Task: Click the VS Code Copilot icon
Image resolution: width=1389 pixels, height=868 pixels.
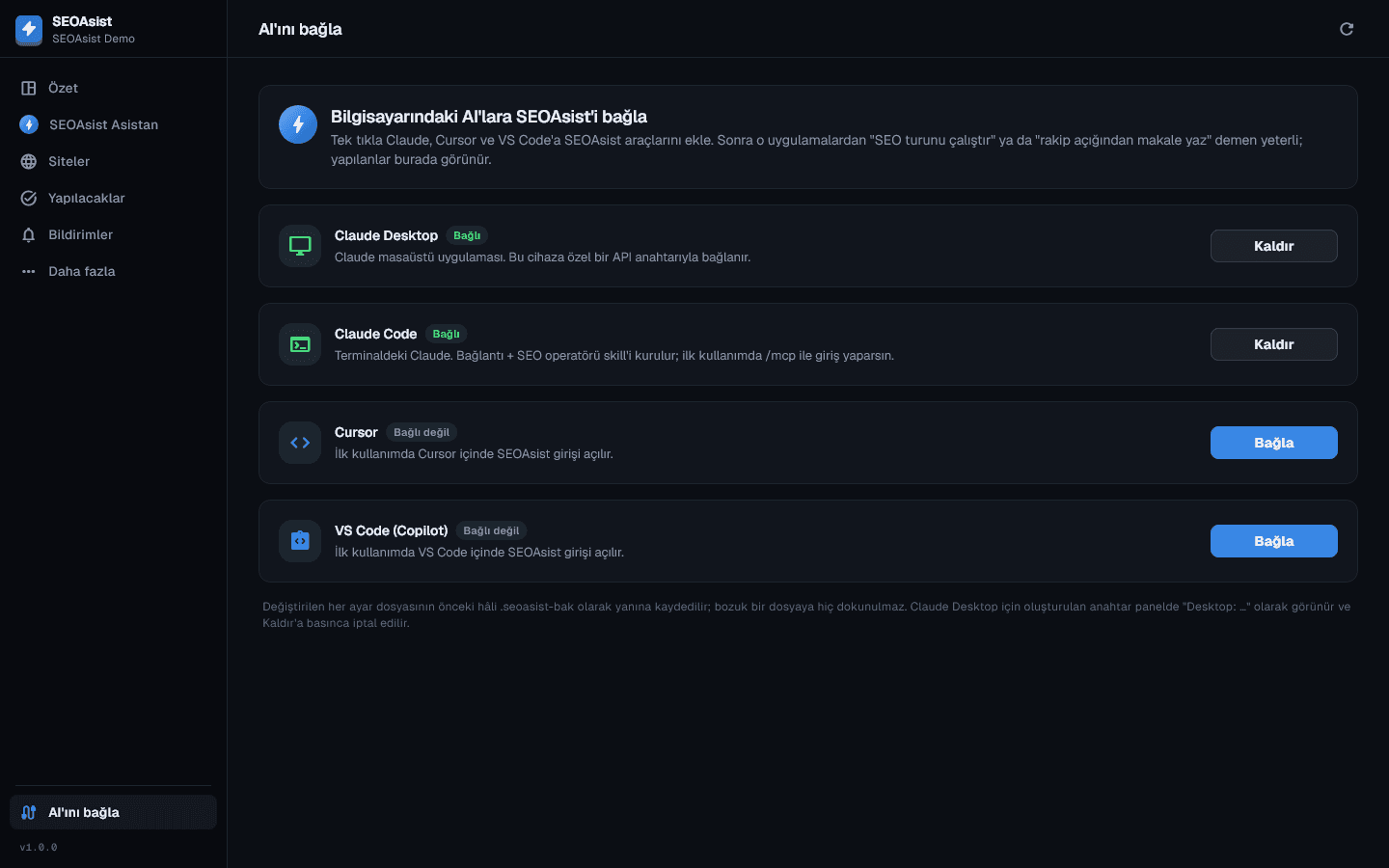Action: point(300,541)
